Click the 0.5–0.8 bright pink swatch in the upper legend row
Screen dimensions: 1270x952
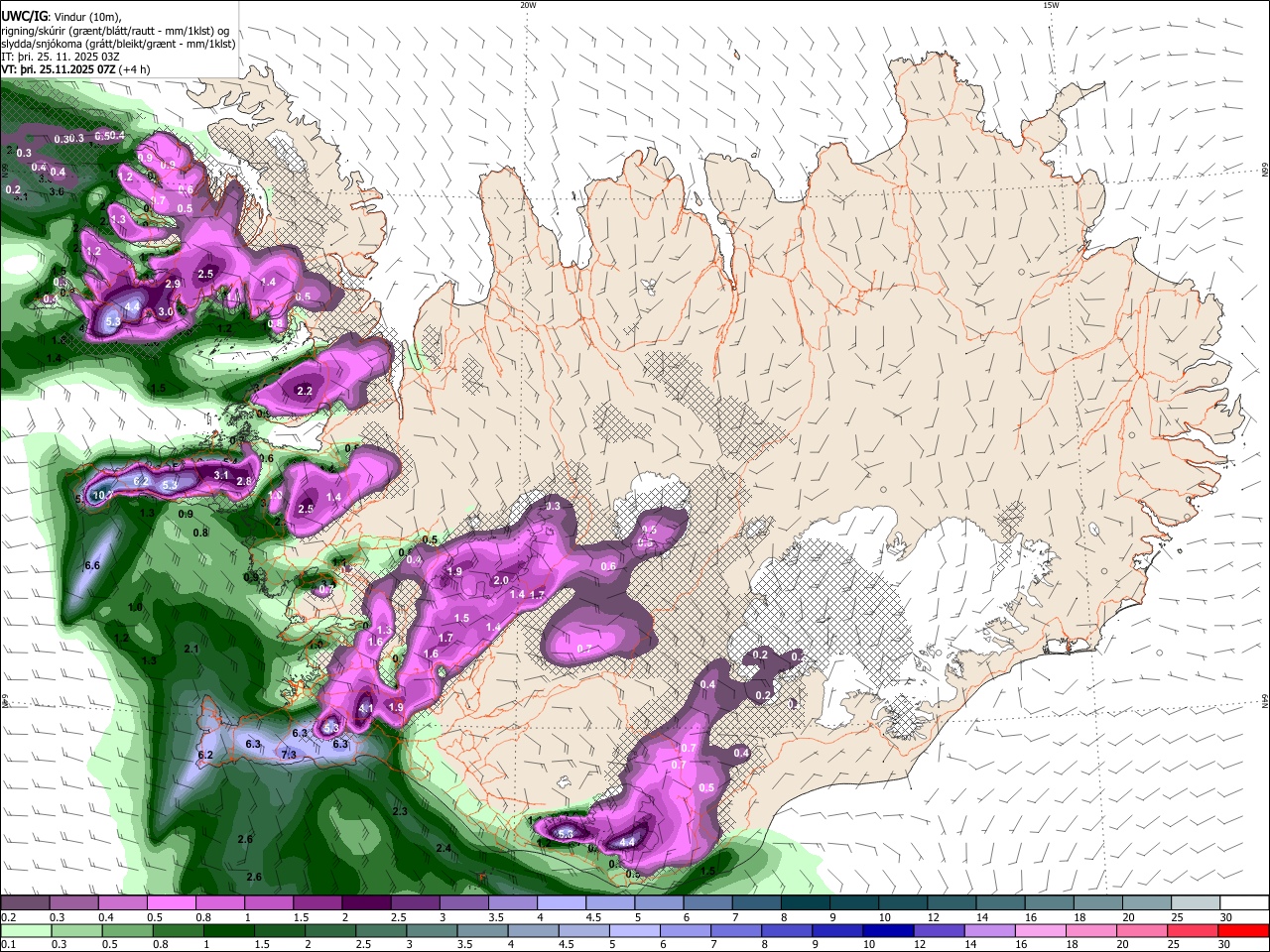171,903
